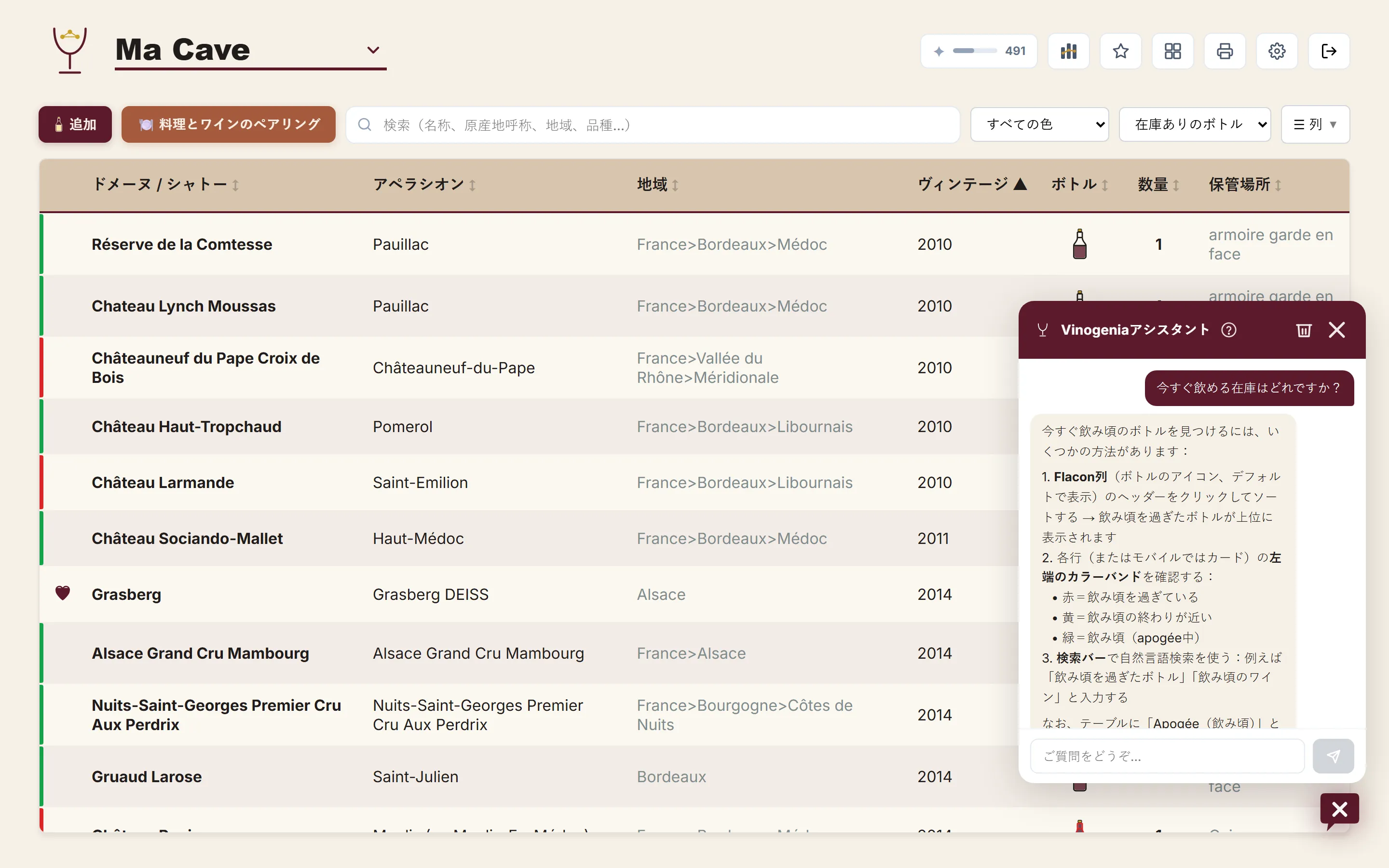Focus the 検索 search field
Image resolution: width=1389 pixels, height=868 pixels.
pos(653,124)
